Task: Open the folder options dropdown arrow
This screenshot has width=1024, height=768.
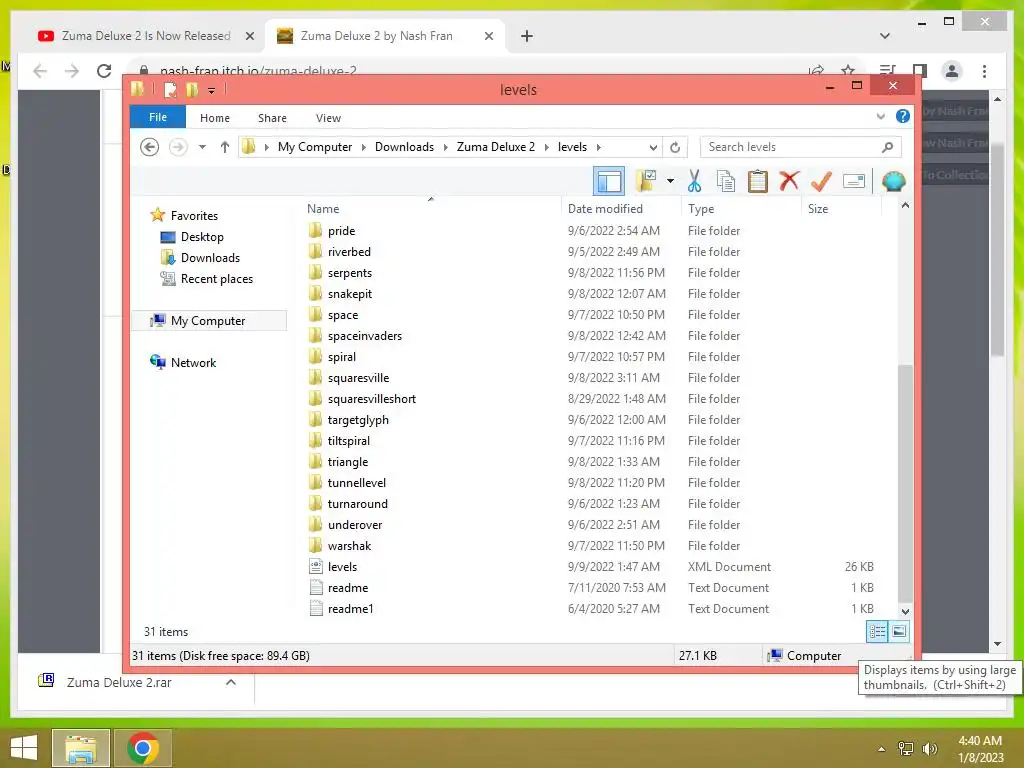Action: click(670, 181)
